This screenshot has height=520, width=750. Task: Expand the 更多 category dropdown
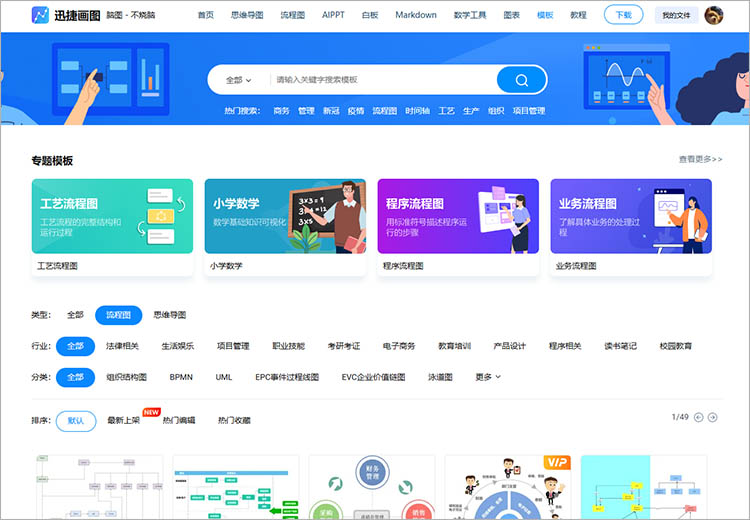click(488, 377)
